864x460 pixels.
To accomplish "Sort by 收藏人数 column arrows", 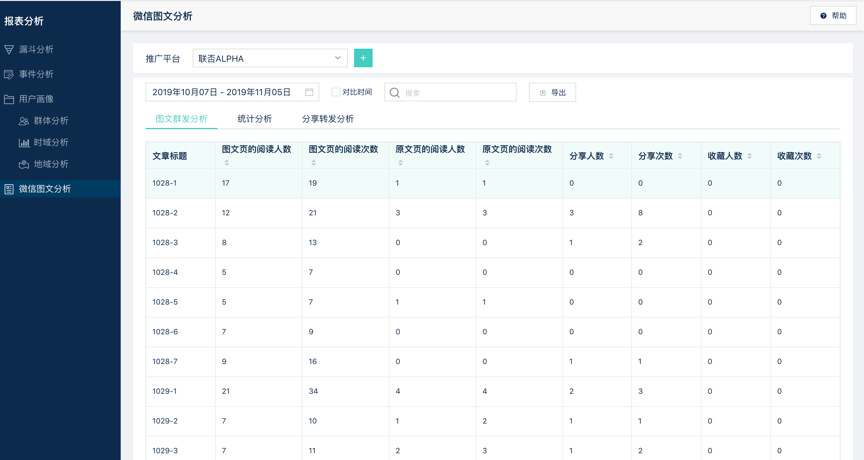I will click(x=749, y=156).
